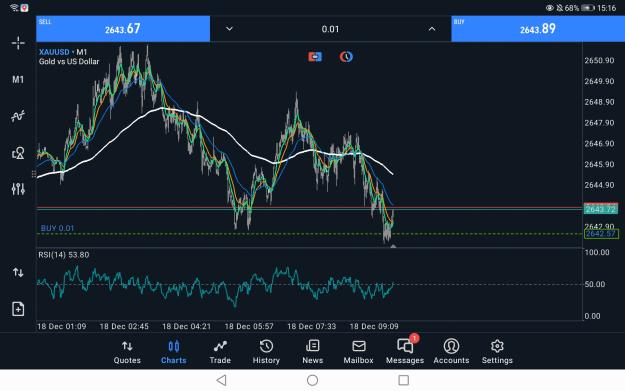Increase lot volume with up chevron
This screenshot has height=391, width=625.
[x=432, y=29]
